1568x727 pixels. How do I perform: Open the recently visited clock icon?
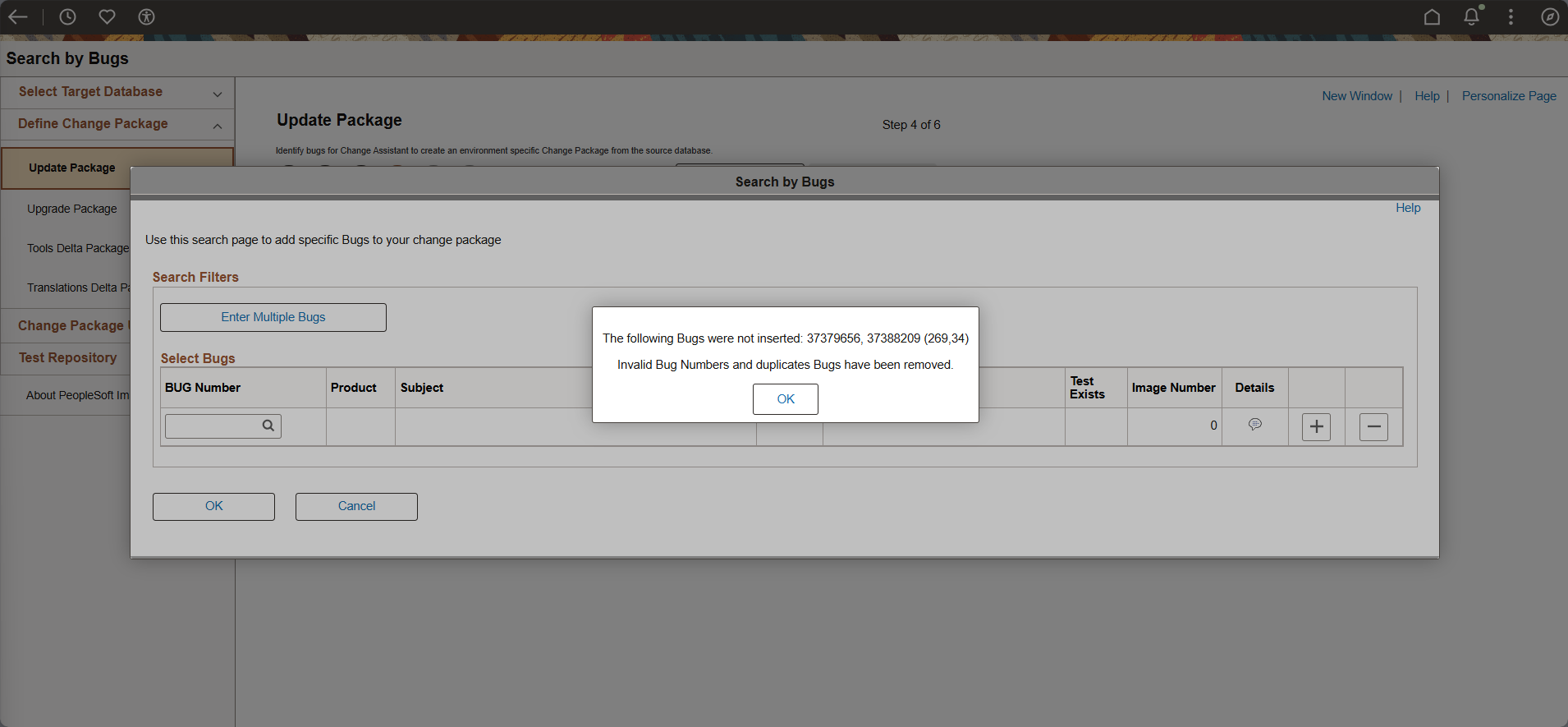67,16
